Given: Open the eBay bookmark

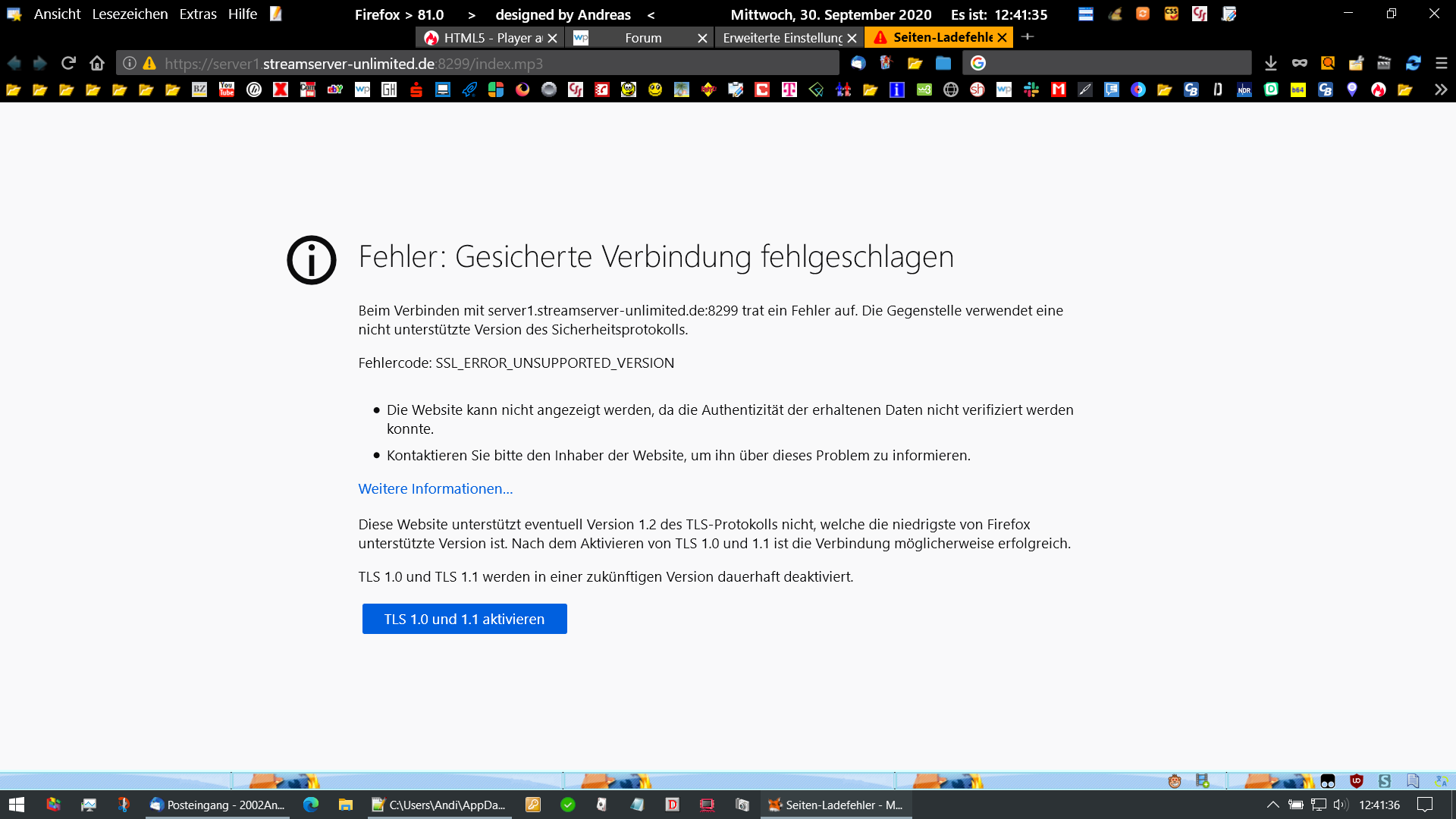Looking at the screenshot, I should point(334,89).
